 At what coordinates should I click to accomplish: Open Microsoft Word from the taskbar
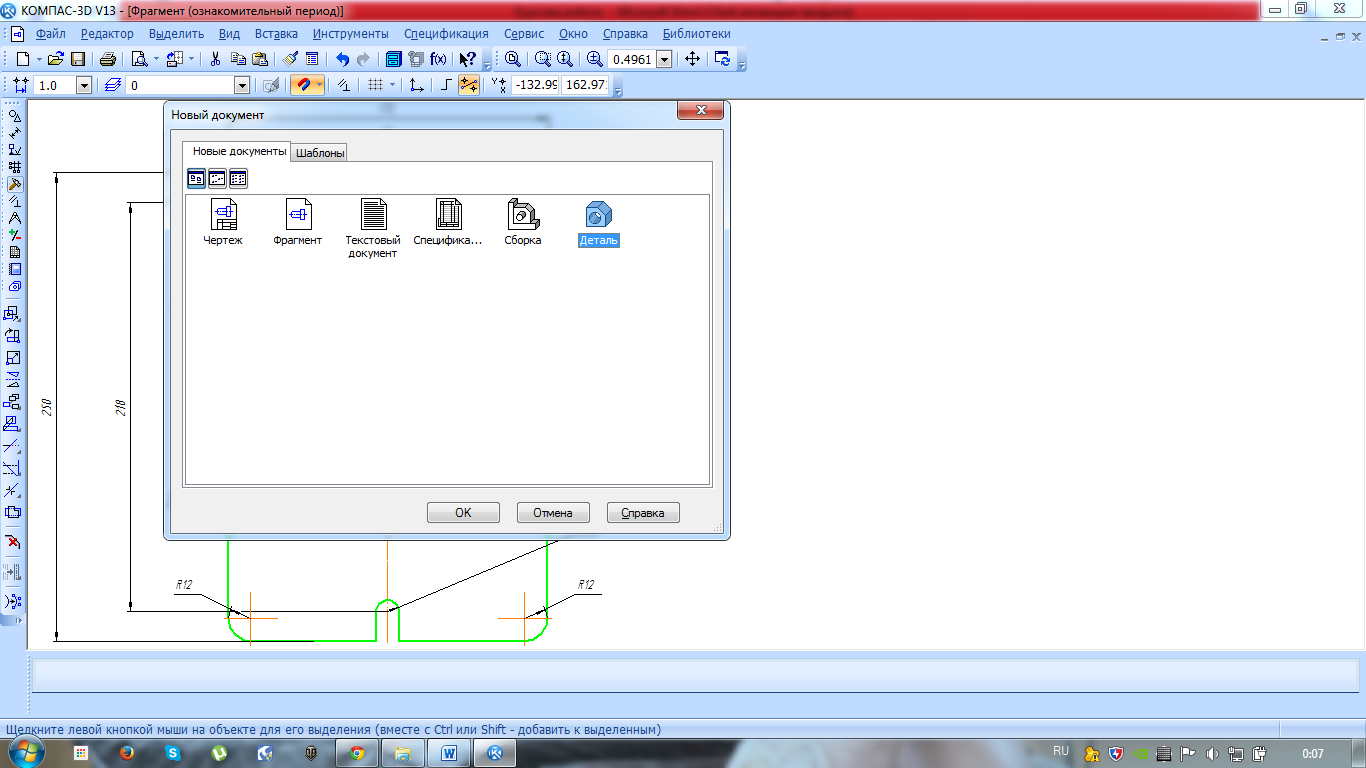tap(449, 753)
